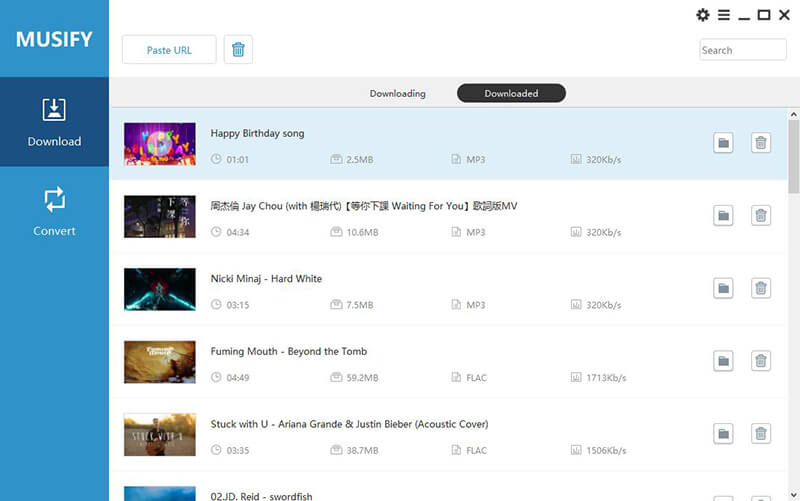Select the Download sidebar section

point(54,122)
